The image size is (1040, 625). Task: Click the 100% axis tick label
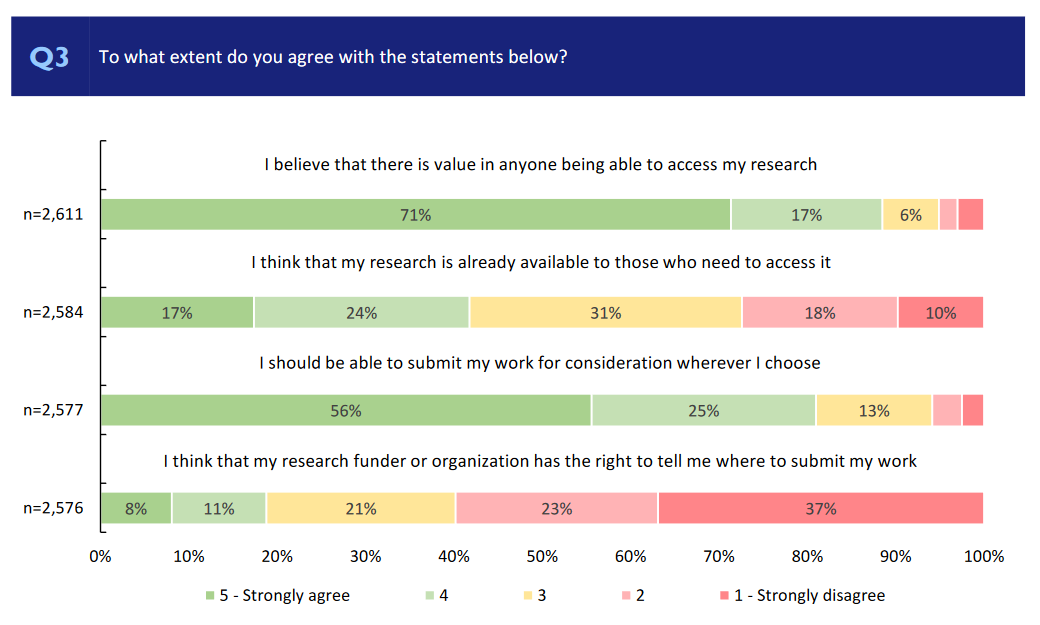[x=983, y=557]
